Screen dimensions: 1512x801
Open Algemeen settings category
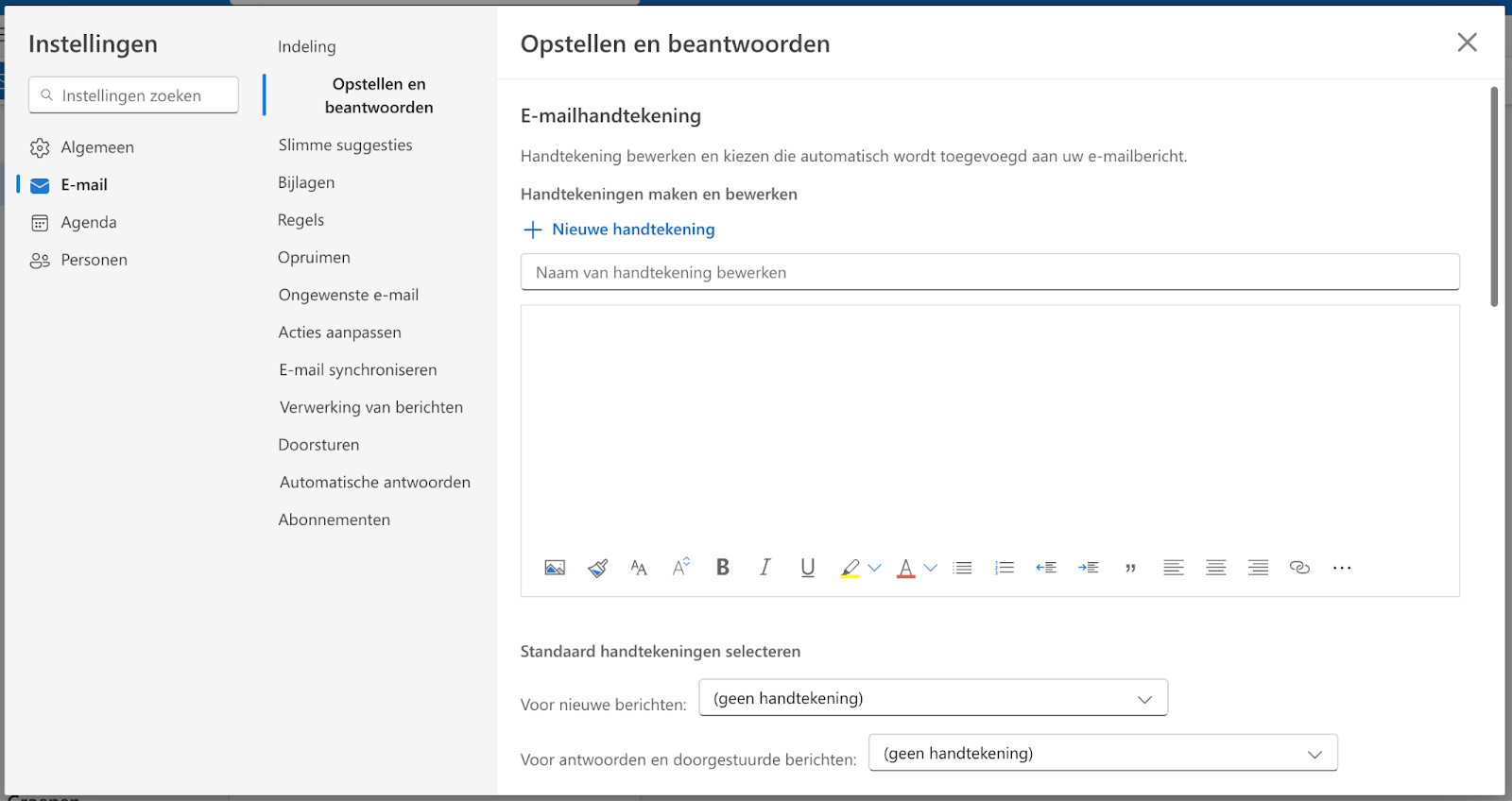coord(97,147)
